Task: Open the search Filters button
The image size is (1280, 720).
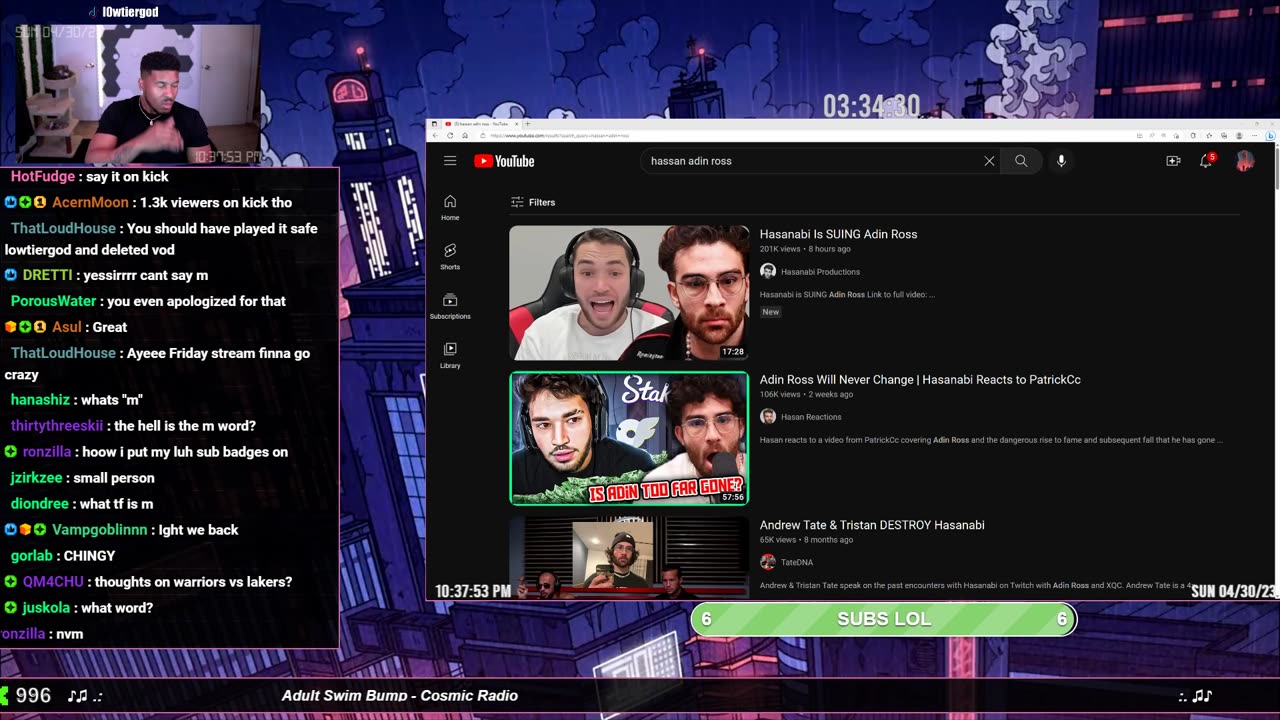Action: [x=533, y=202]
